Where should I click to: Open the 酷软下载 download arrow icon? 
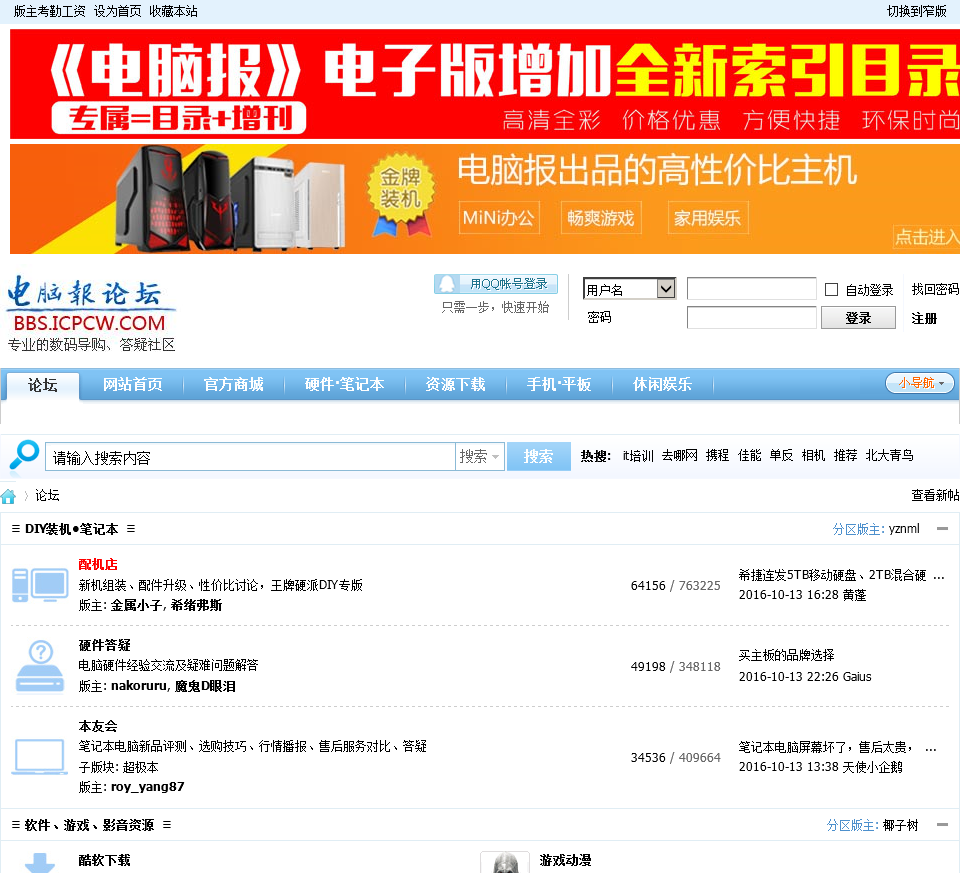tap(40, 862)
